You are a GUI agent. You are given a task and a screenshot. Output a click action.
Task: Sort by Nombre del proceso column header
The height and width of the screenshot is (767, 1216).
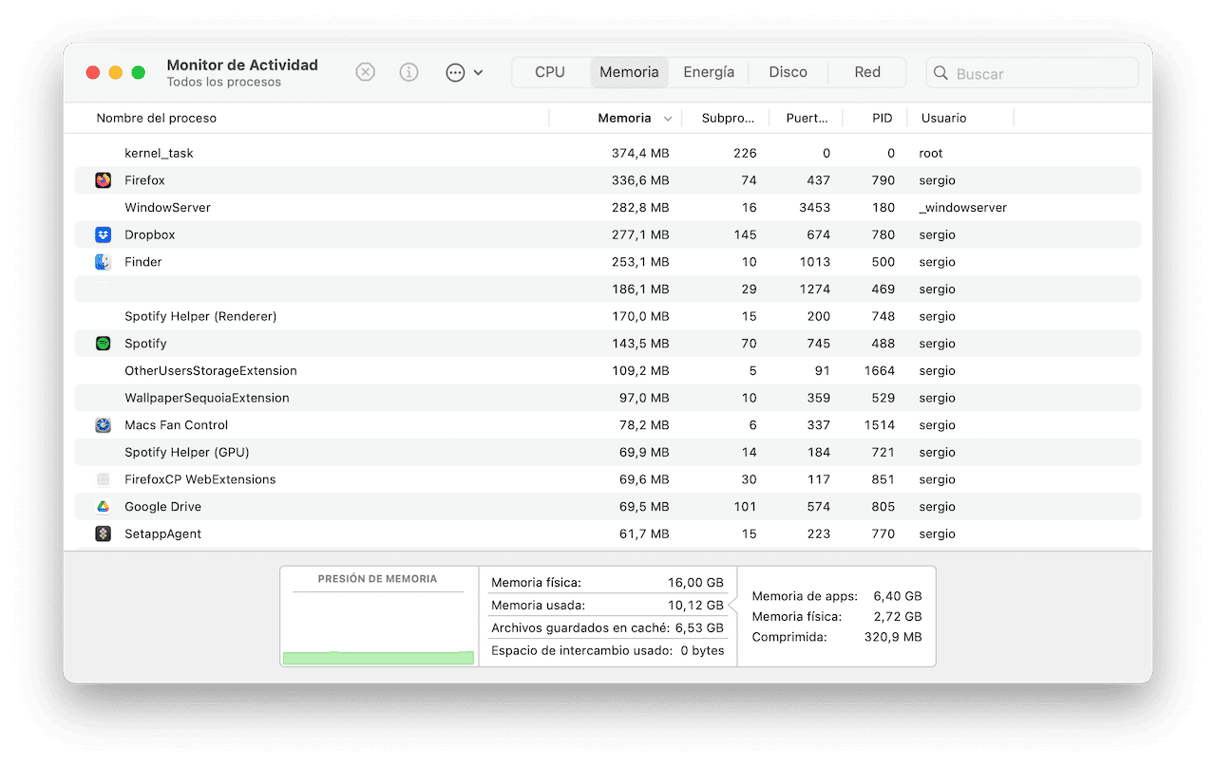pyautogui.click(x=156, y=118)
